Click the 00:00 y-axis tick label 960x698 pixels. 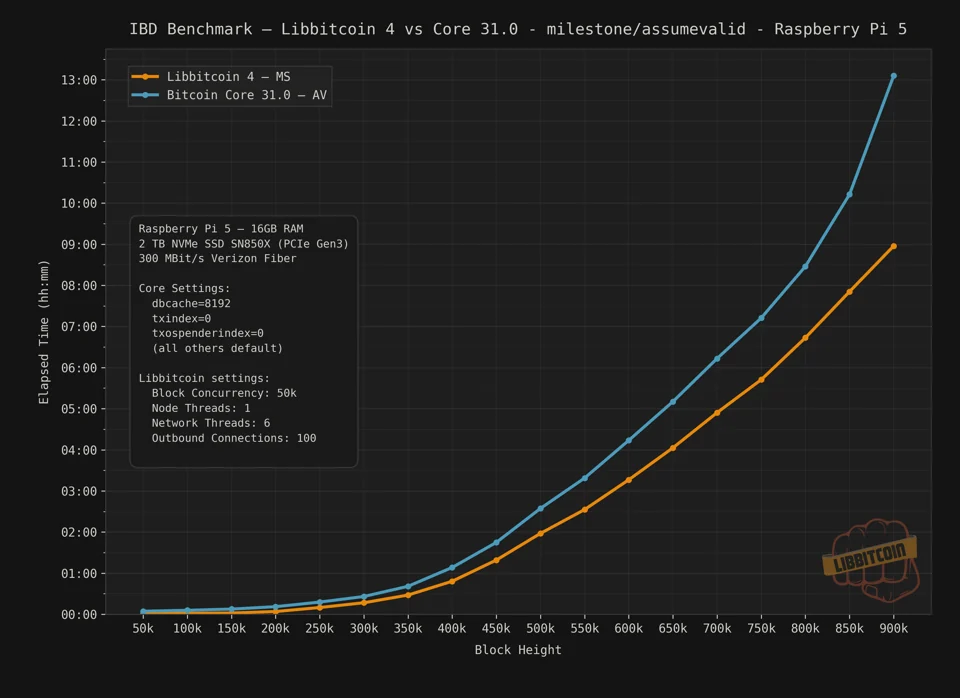[79, 615]
